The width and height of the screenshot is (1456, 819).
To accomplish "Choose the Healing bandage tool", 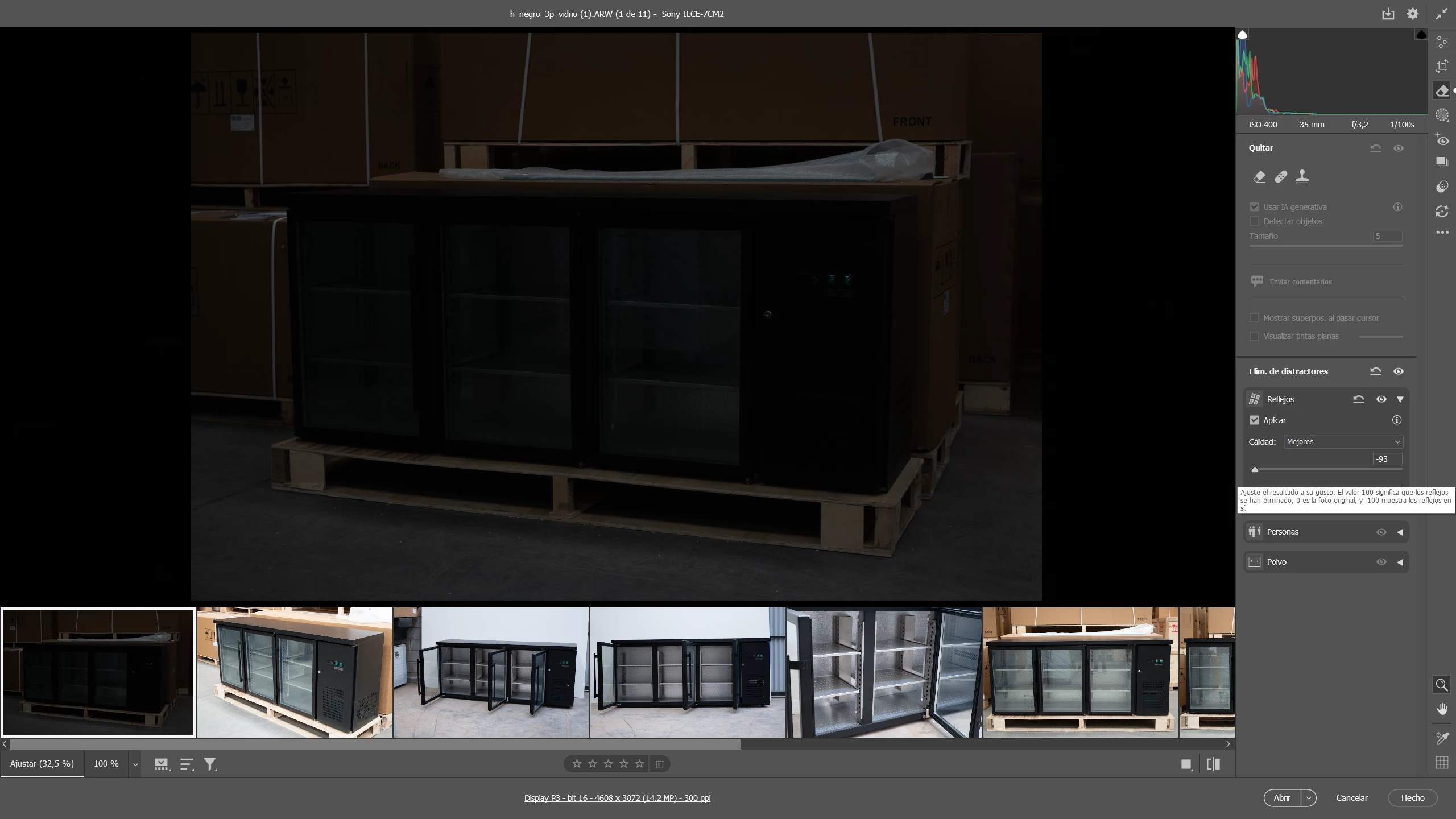I will coord(1281,177).
